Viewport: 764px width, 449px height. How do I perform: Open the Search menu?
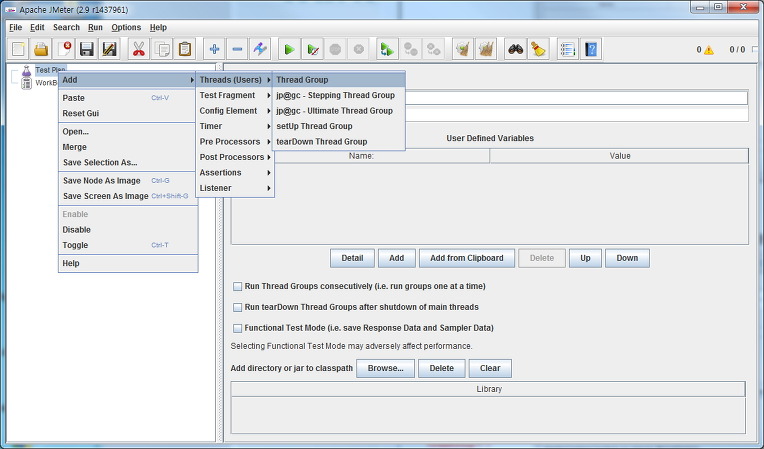[66, 28]
